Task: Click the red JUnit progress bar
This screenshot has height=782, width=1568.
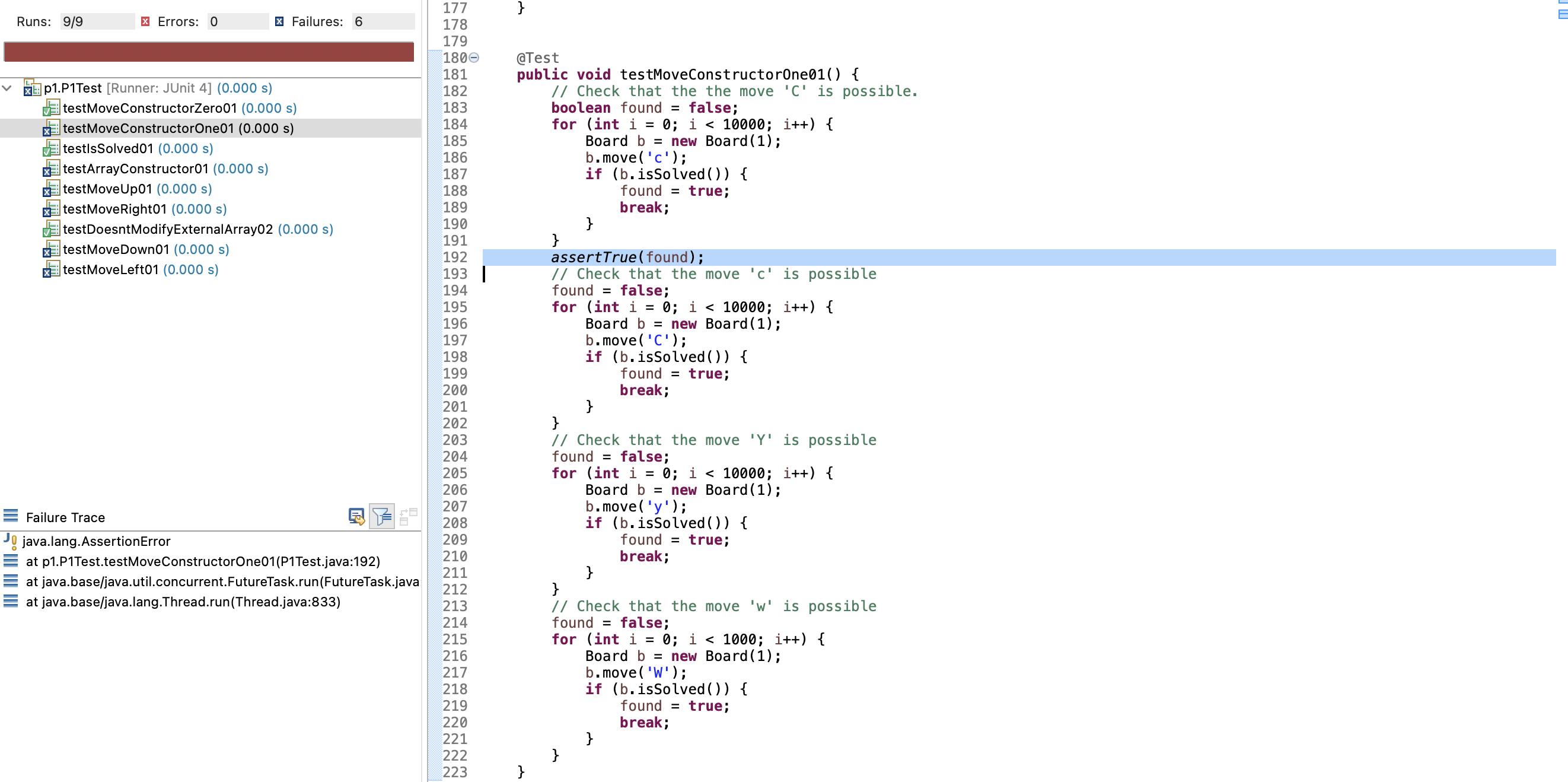Action: pos(209,52)
